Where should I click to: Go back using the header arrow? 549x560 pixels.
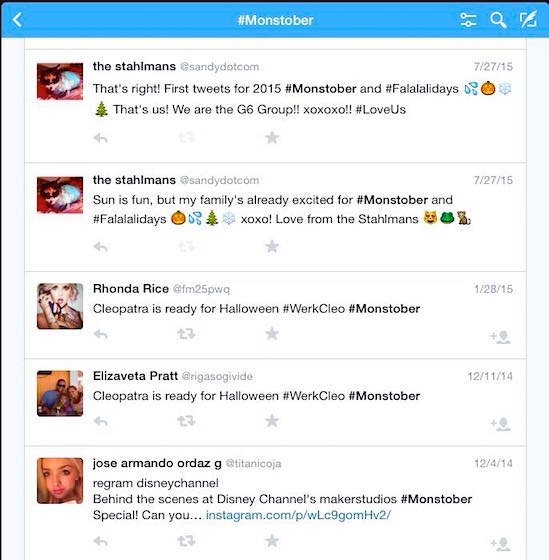click(17, 20)
